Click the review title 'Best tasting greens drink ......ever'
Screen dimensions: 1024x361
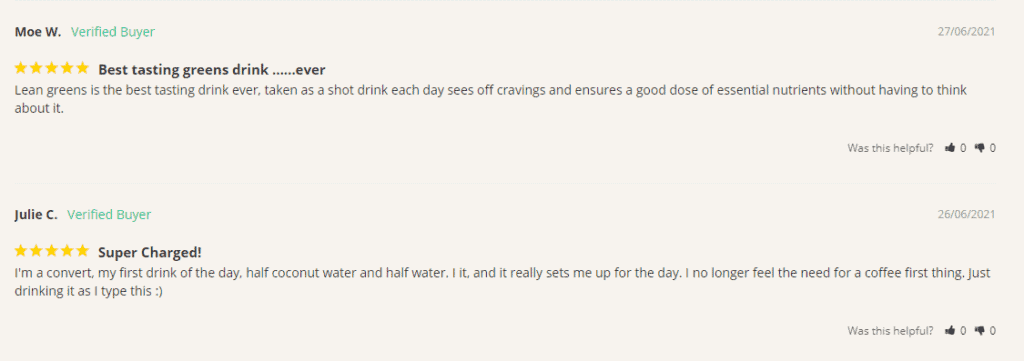212,69
